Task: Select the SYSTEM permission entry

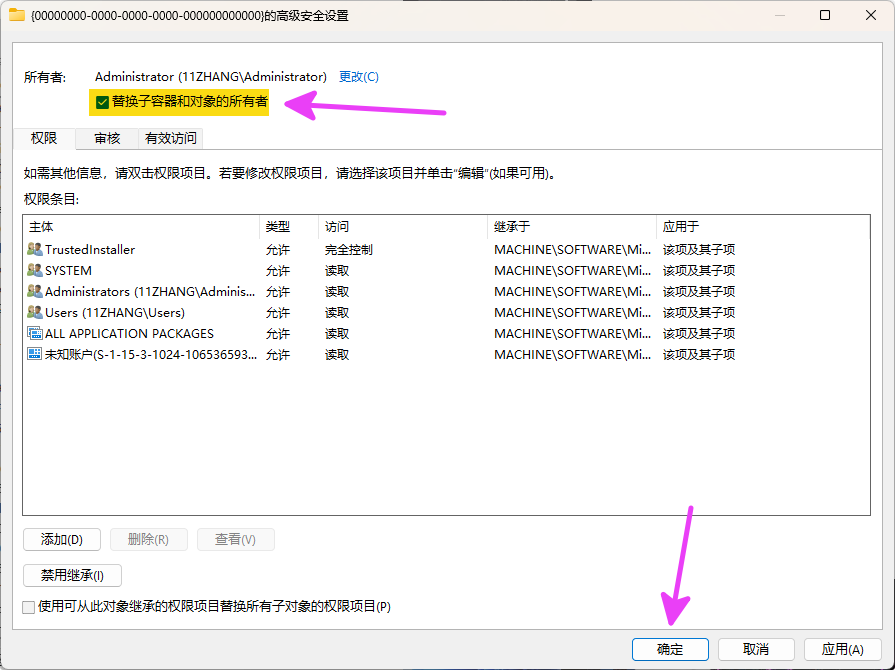Action: pos(446,271)
